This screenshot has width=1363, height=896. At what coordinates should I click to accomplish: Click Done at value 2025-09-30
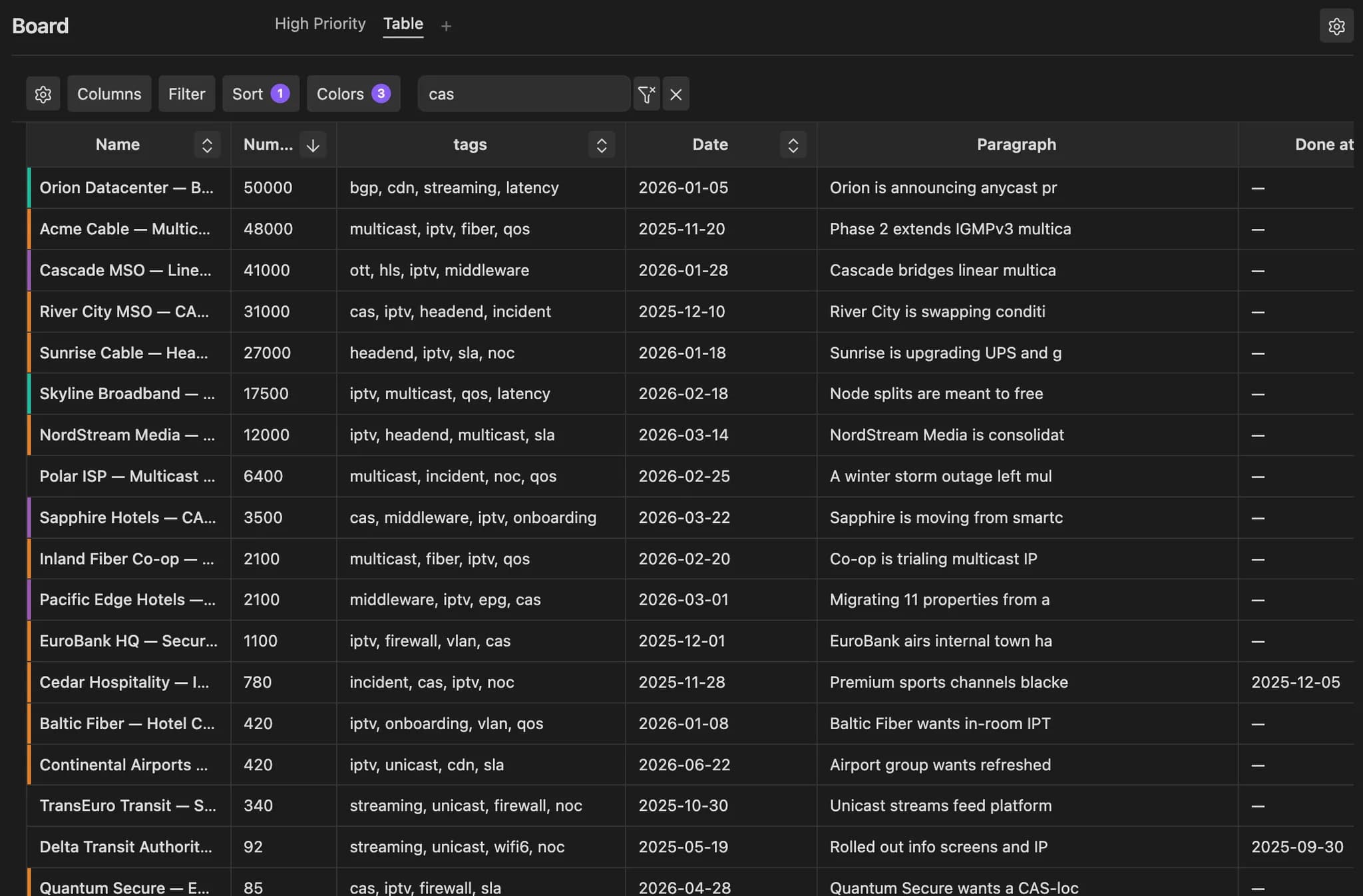point(1296,847)
